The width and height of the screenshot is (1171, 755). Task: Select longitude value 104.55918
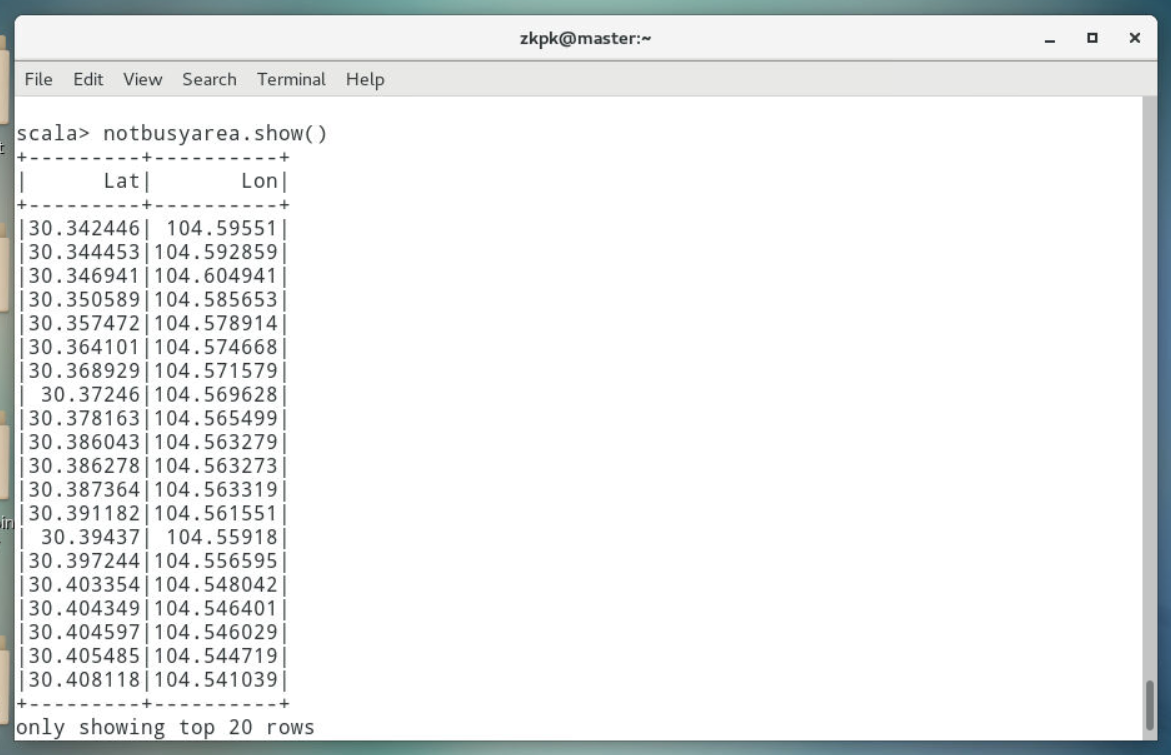coord(222,538)
